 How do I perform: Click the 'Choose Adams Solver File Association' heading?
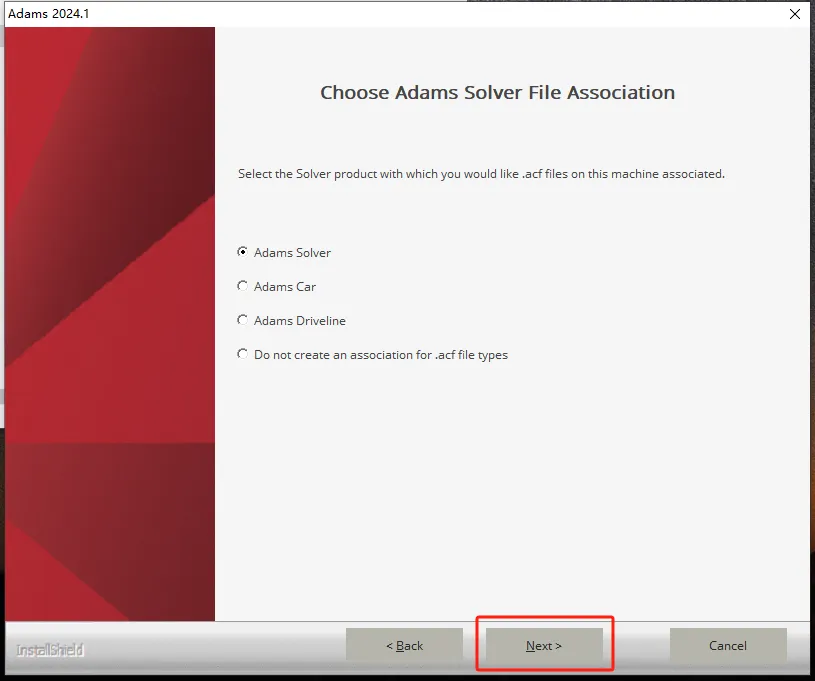point(497,93)
